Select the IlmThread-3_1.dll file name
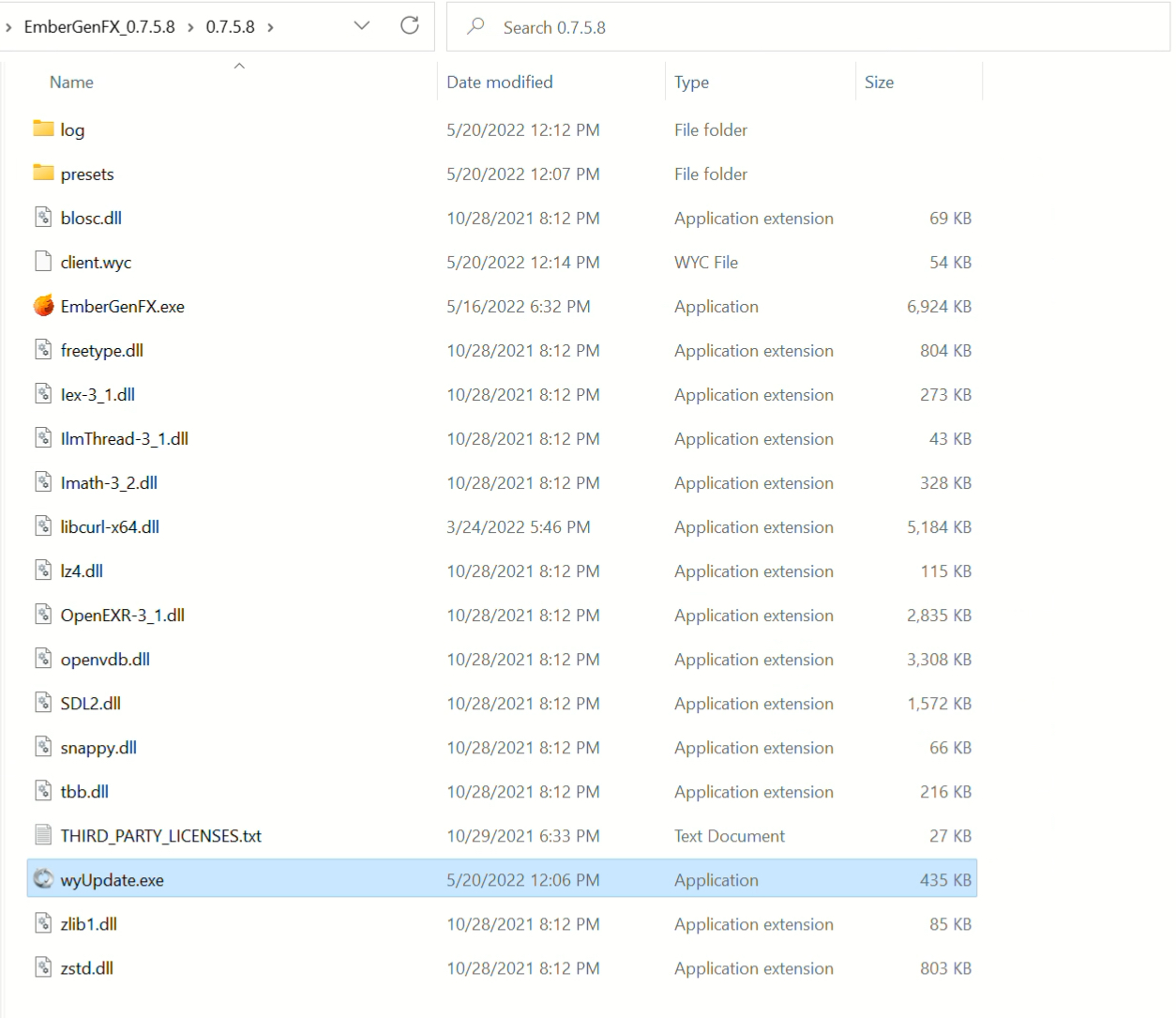 pyautogui.click(x=125, y=439)
